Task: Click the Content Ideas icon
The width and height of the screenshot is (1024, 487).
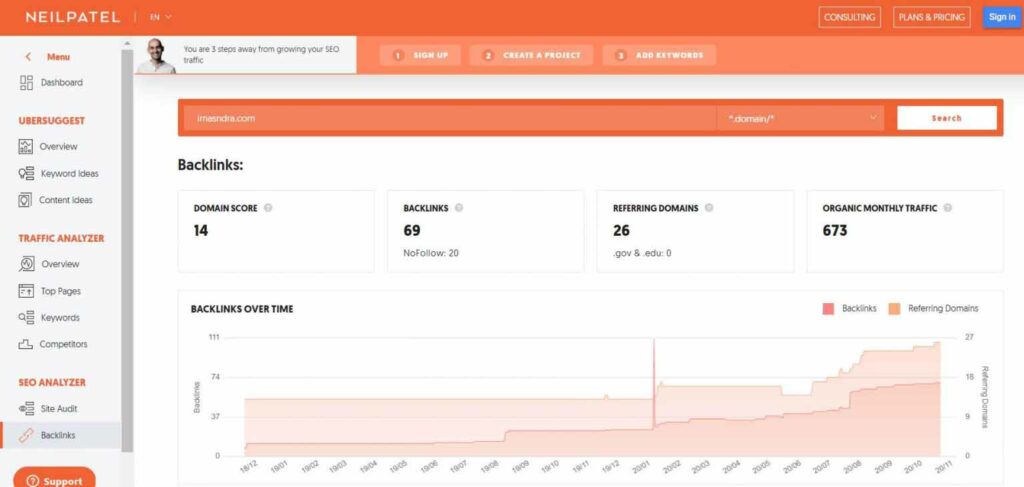Action: [x=25, y=200]
